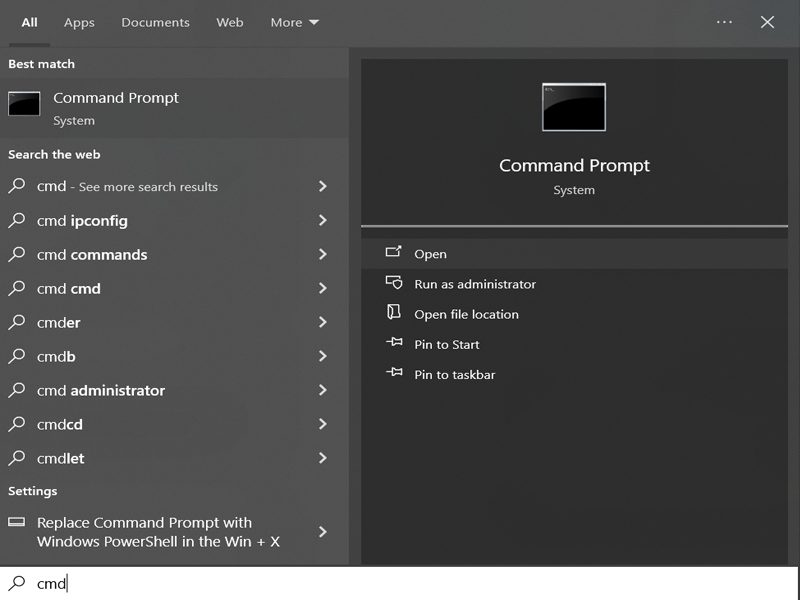
Task: Expand the More filter dropdown
Action: [x=294, y=22]
